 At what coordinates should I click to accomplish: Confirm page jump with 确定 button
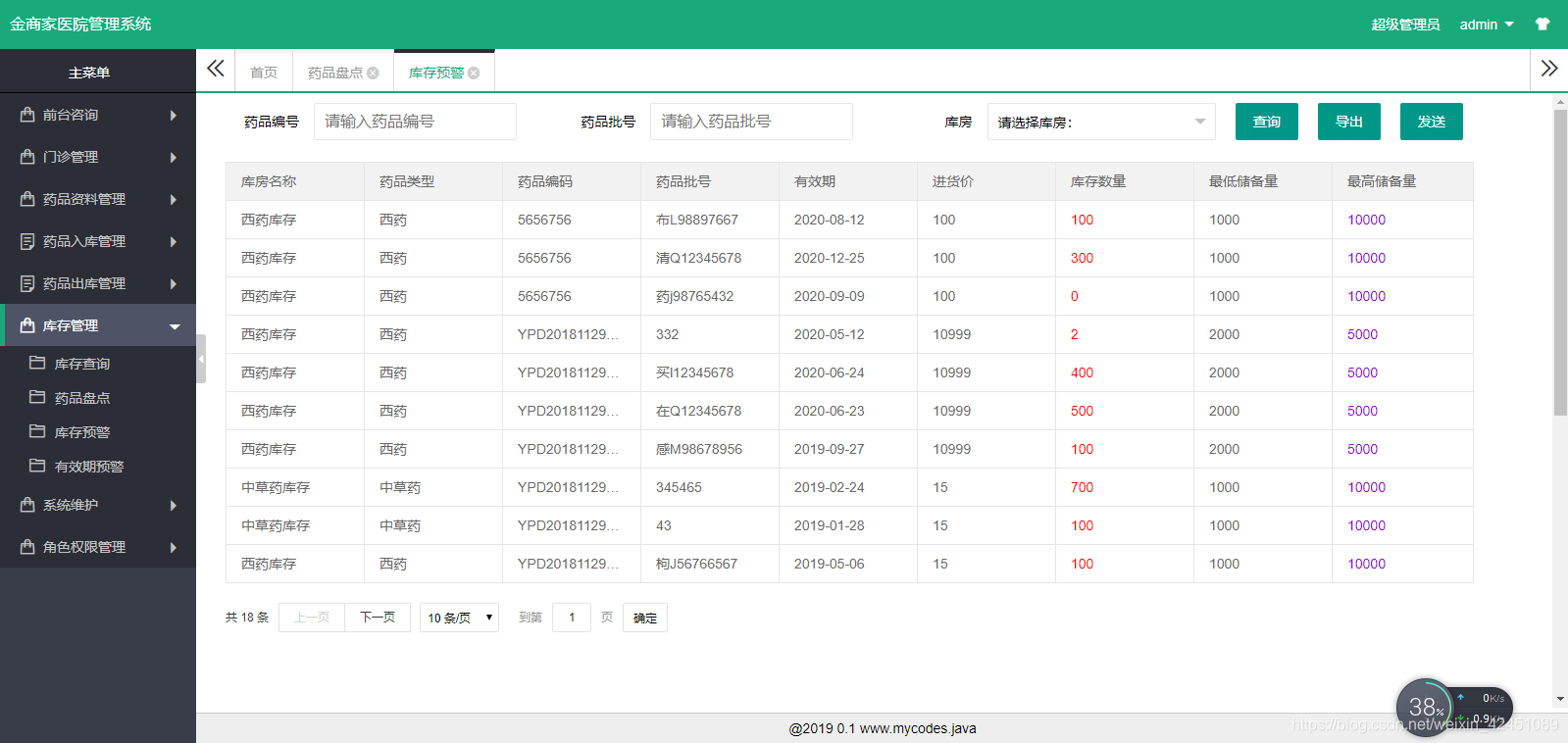coord(645,618)
